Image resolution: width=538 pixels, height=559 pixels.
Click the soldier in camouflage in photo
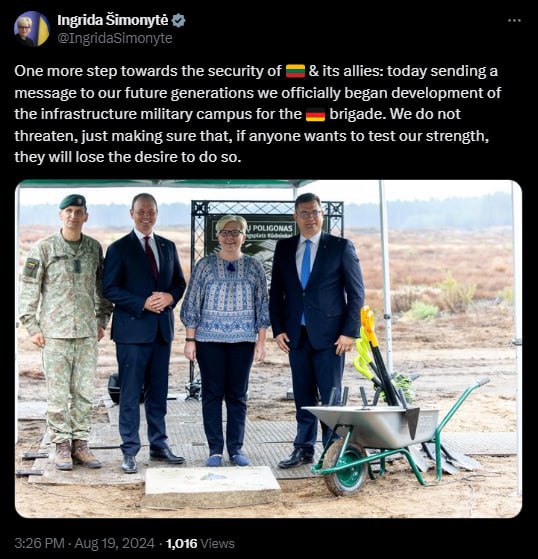tap(66, 332)
